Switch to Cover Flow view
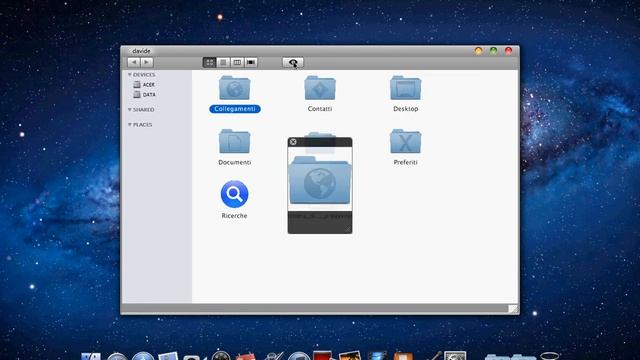The width and height of the screenshot is (640, 360). tap(251, 62)
